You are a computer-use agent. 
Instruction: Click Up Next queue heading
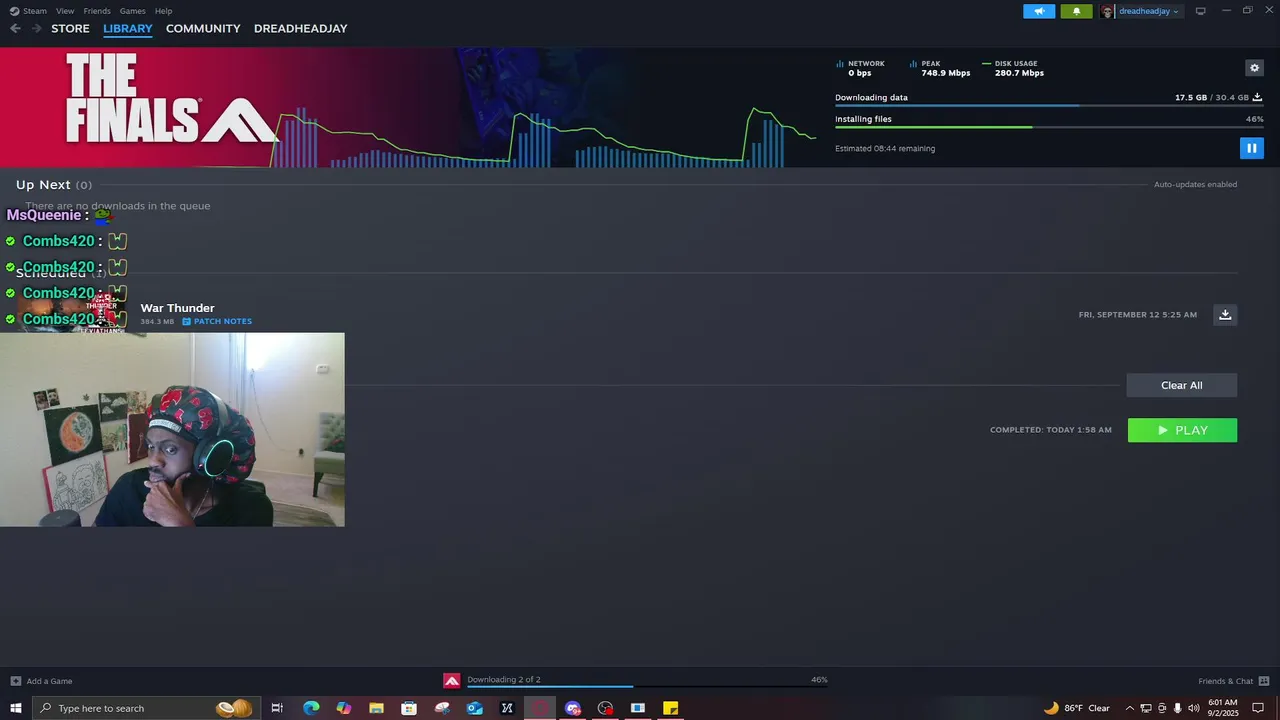click(x=54, y=184)
